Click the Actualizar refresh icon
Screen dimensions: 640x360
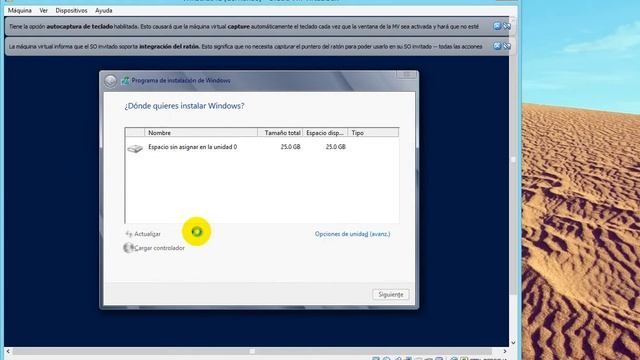(129, 234)
